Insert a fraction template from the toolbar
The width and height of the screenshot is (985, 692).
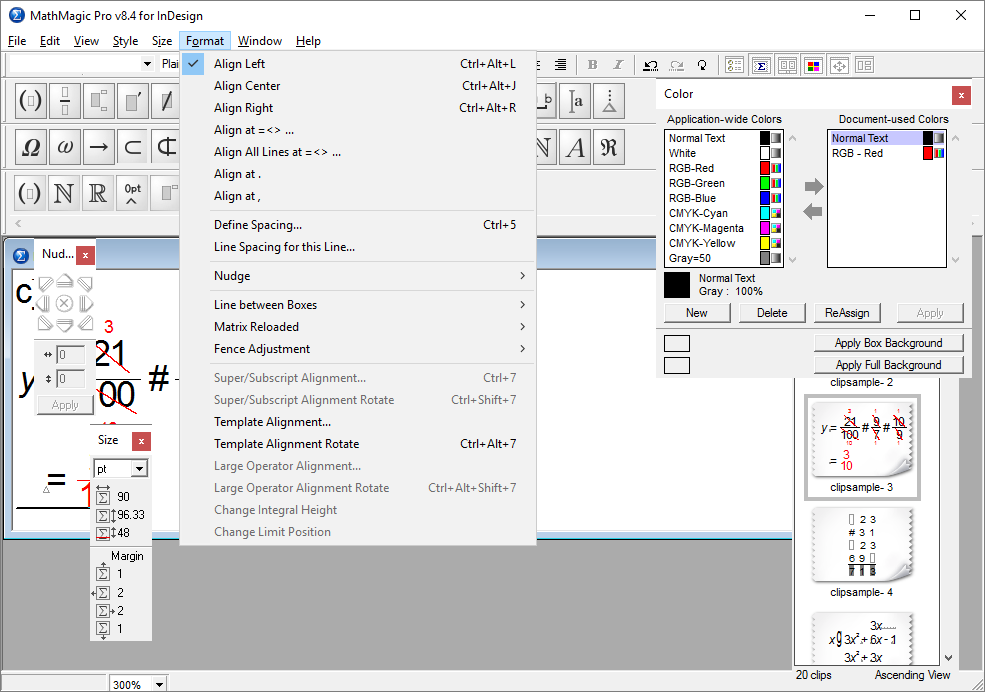(65, 100)
